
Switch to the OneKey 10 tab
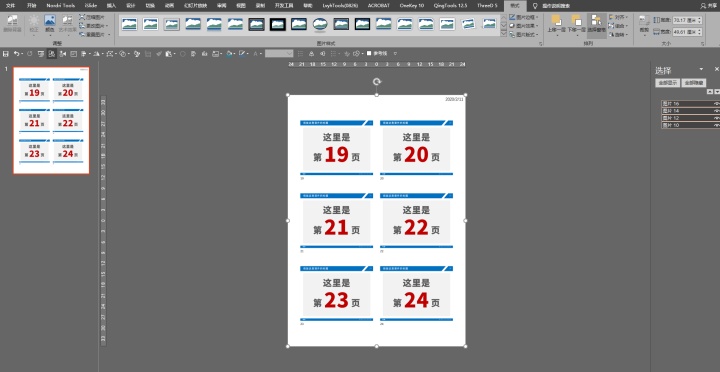412,6
